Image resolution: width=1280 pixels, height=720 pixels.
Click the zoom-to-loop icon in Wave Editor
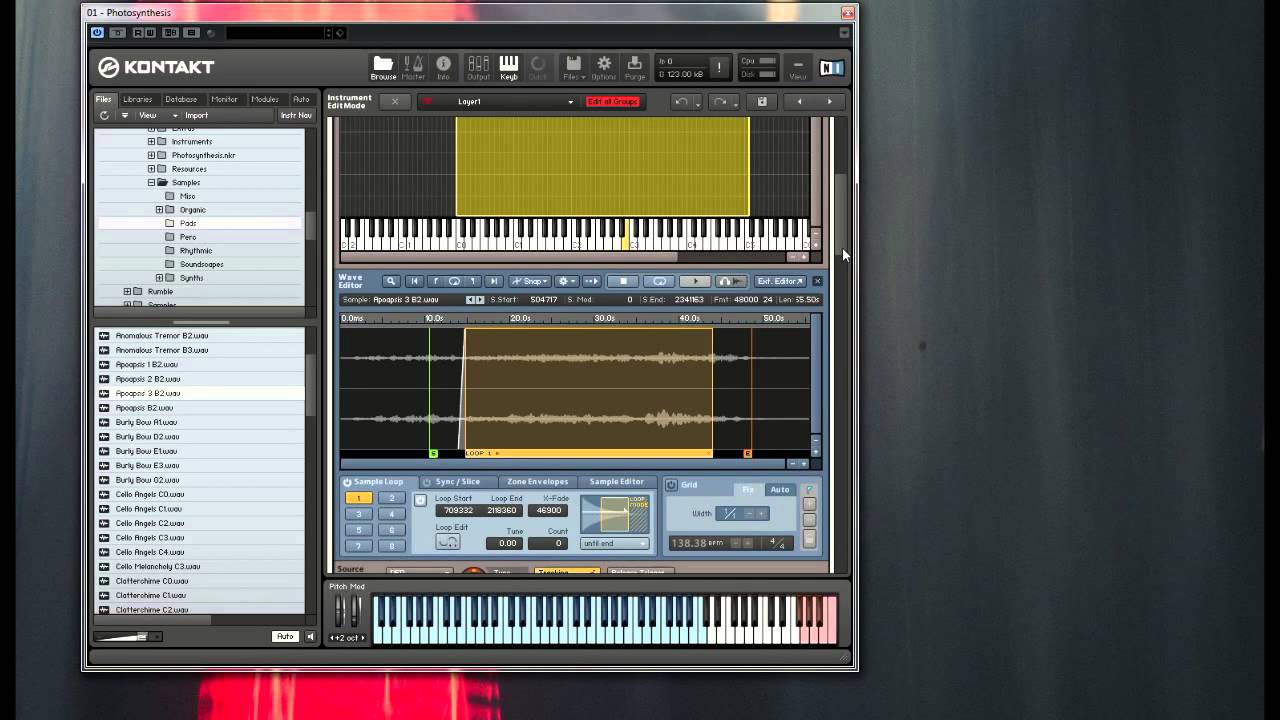pyautogui.click(x=454, y=281)
